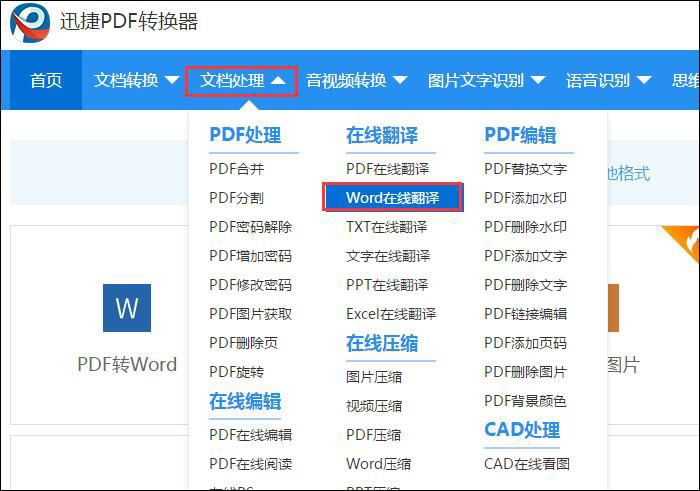
Task: Open PDF在线编辑 under 在线编辑
Action: click(x=251, y=435)
